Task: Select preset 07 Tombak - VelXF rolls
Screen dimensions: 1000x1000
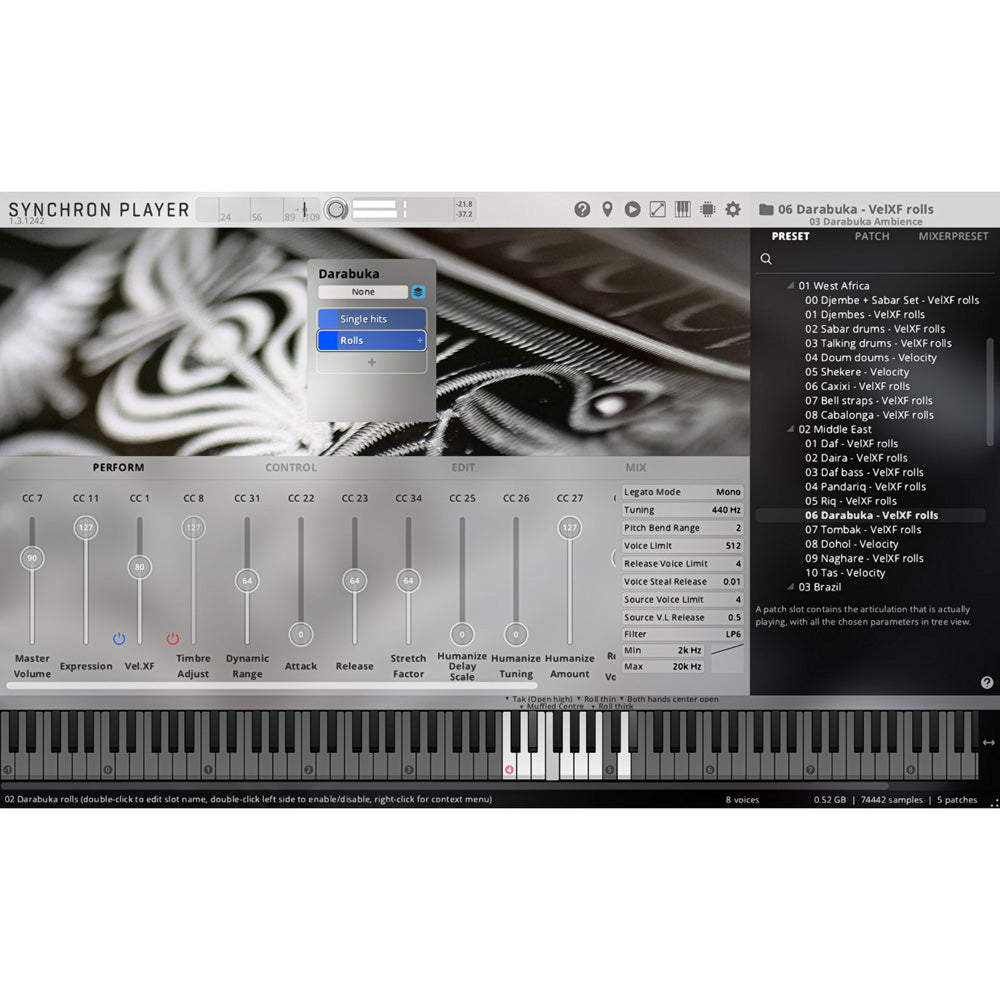Action: [862, 529]
